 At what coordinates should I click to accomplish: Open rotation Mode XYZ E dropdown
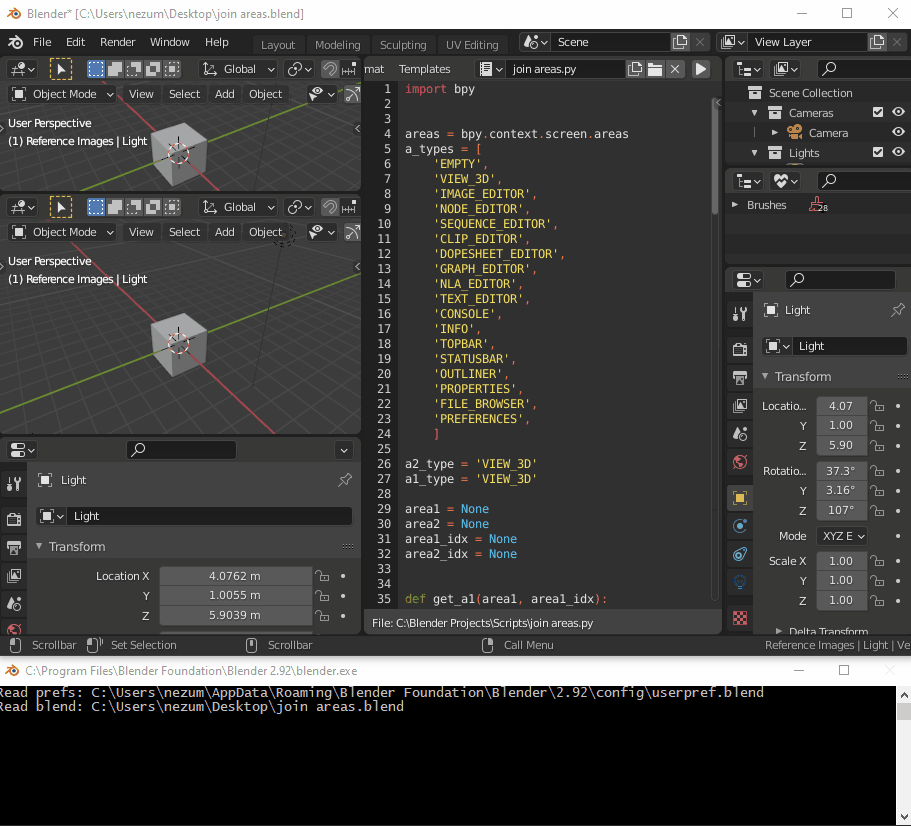point(841,536)
